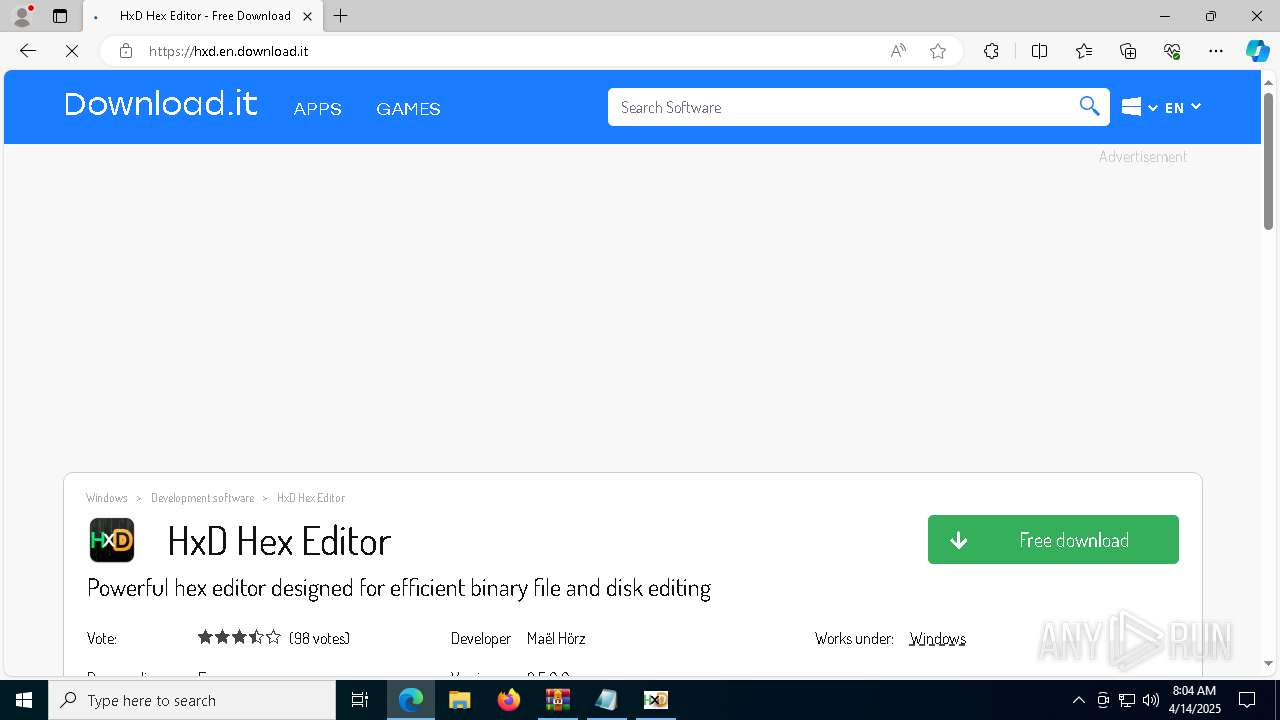Click the Development software breadcrumb
The height and width of the screenshot is (720, 1280).
[x=202, y=498]
